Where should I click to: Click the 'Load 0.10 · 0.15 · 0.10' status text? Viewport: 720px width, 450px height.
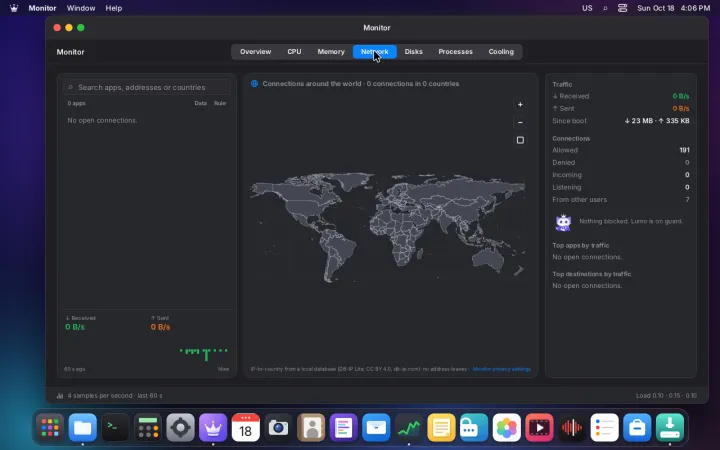click(666, 395)
